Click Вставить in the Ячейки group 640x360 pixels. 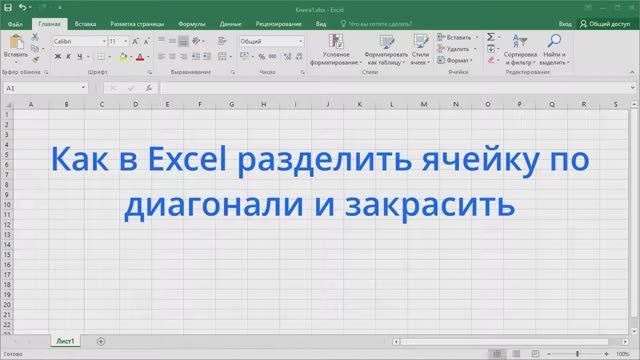[x=457, y=37]
